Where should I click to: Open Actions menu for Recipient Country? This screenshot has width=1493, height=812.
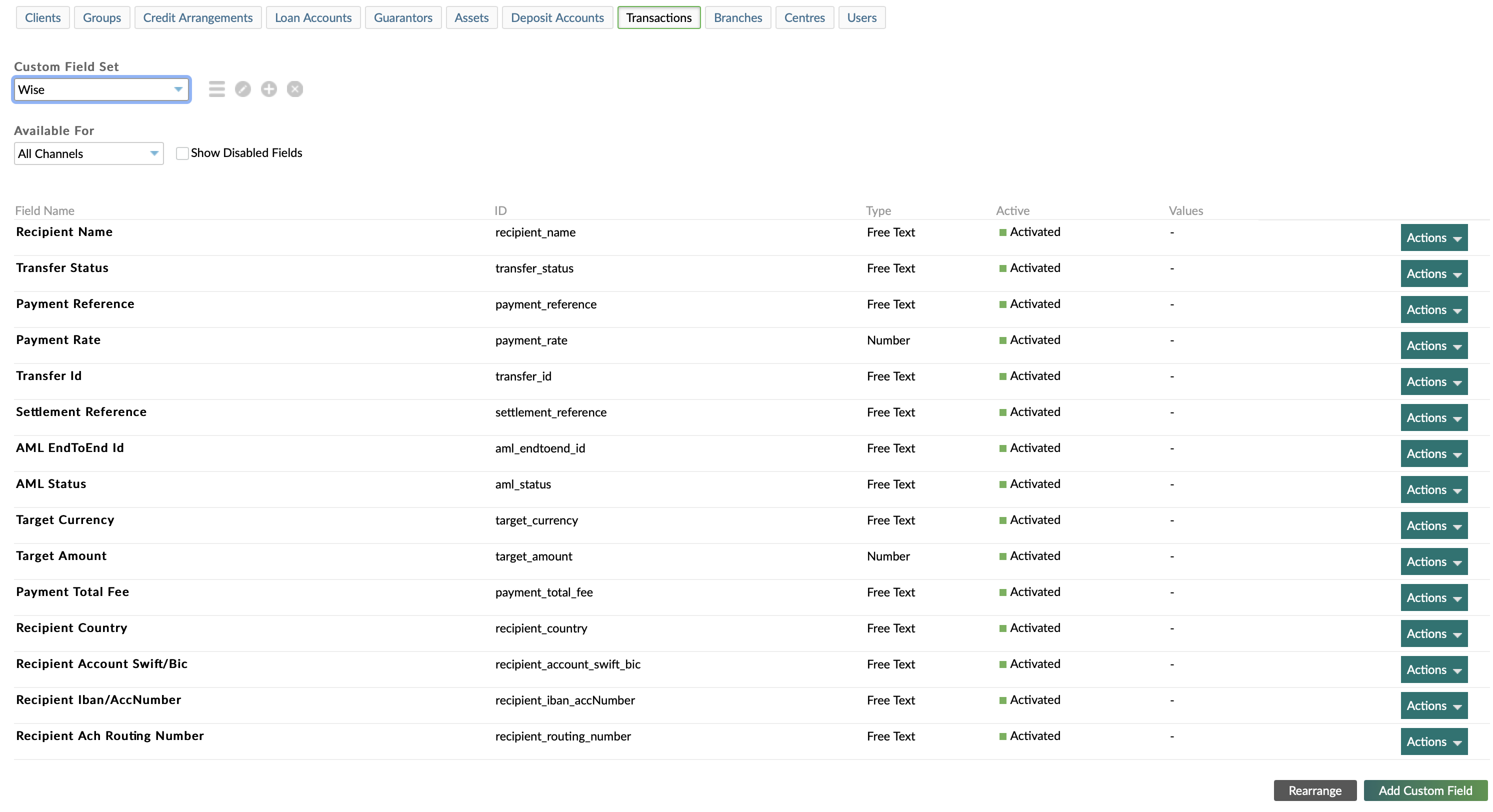[x=1434, y=633]
